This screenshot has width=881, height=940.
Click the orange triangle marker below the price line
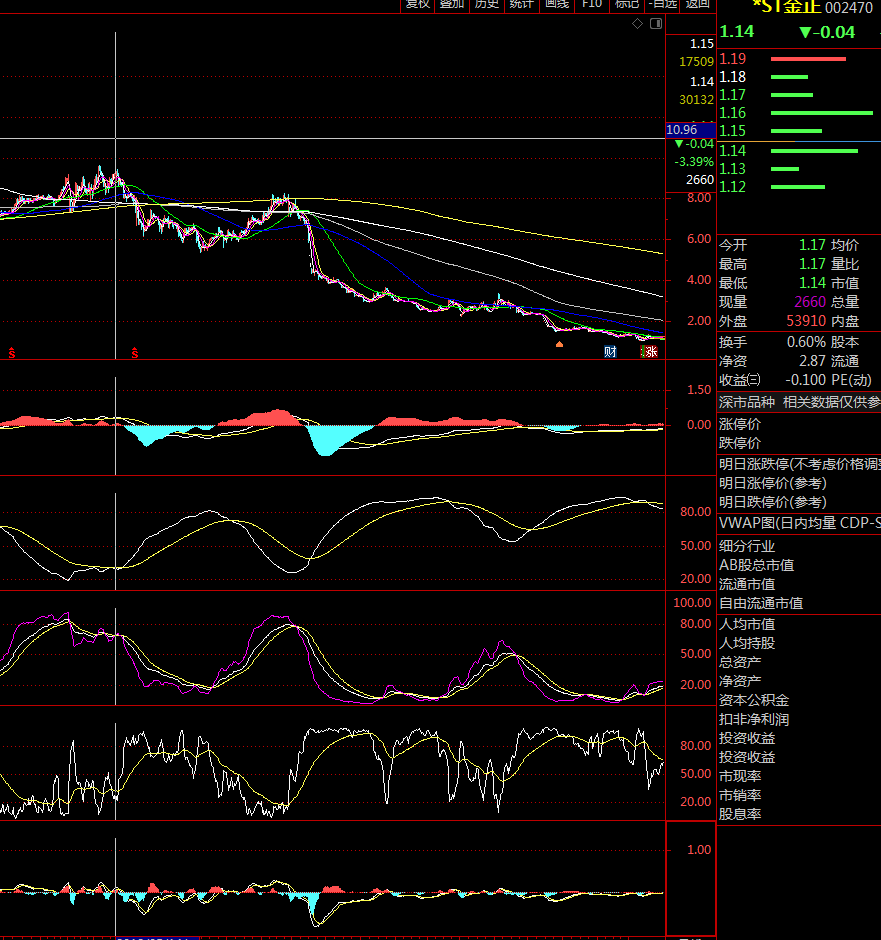tap(559, 344)
